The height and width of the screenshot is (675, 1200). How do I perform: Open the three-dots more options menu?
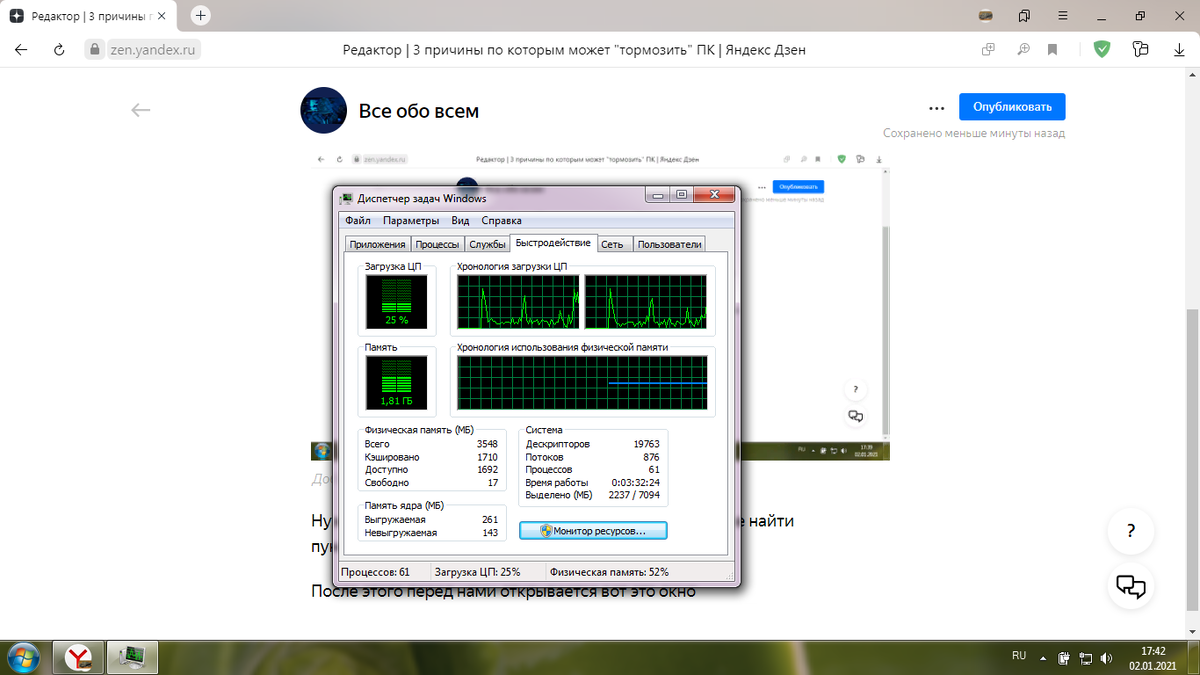click(x=936, y=108)
